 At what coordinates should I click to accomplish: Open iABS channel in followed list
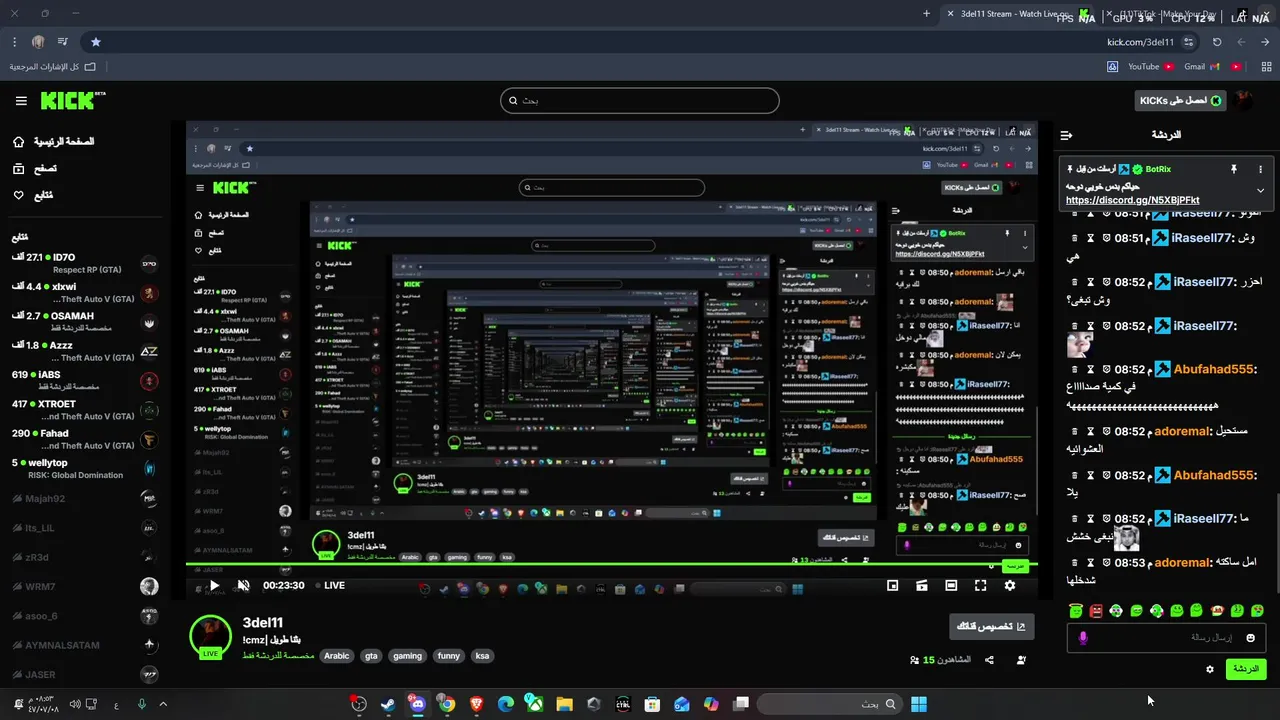coord(85,381)
